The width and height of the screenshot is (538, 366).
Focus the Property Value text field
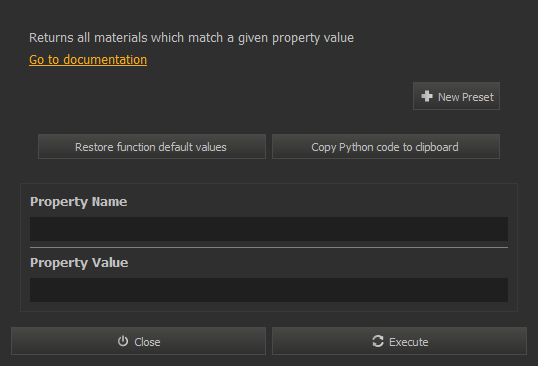269,290
